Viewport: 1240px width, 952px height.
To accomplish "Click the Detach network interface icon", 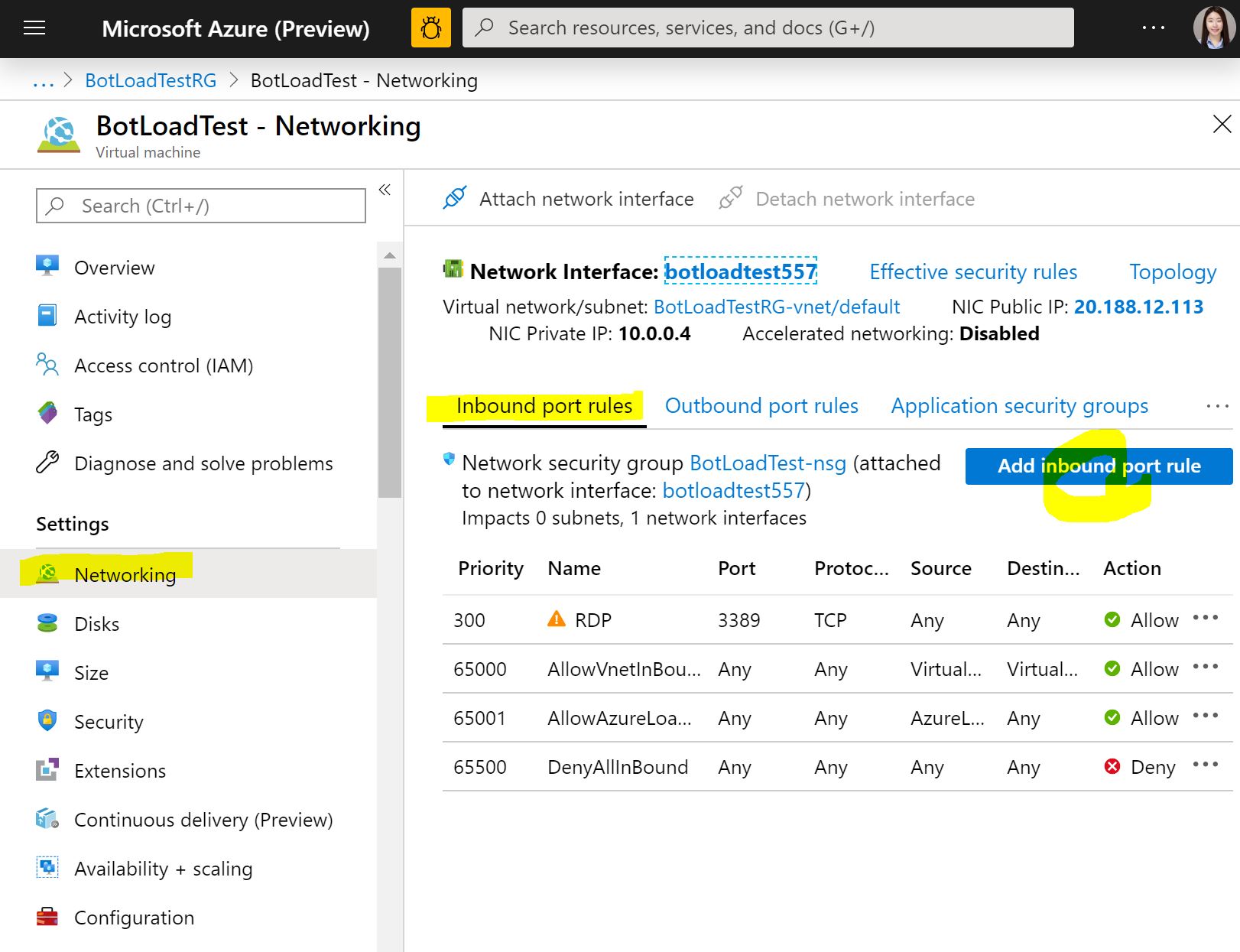I will tap(731, 198).
